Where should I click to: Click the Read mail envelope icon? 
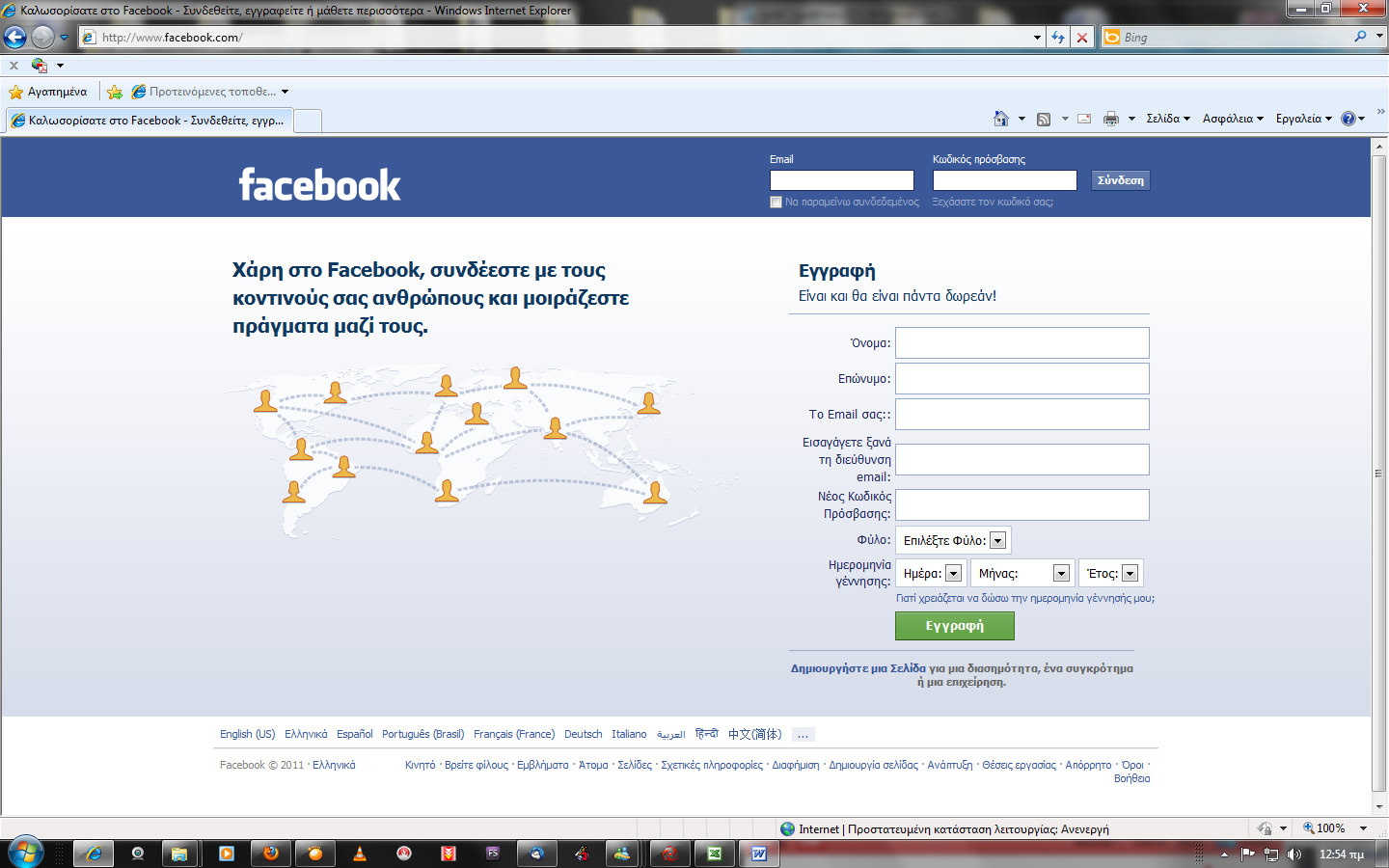click(1084, 119)
